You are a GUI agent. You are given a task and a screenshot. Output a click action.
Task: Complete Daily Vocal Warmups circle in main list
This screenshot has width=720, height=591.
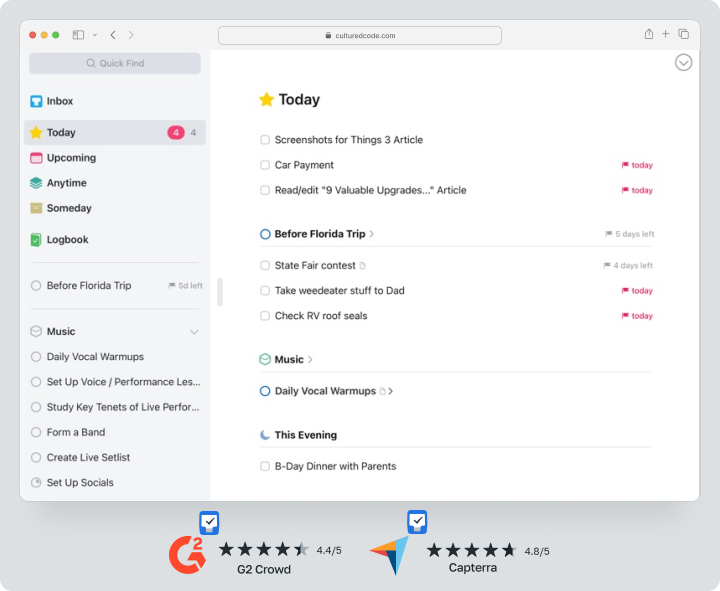(x=265, y=391)
